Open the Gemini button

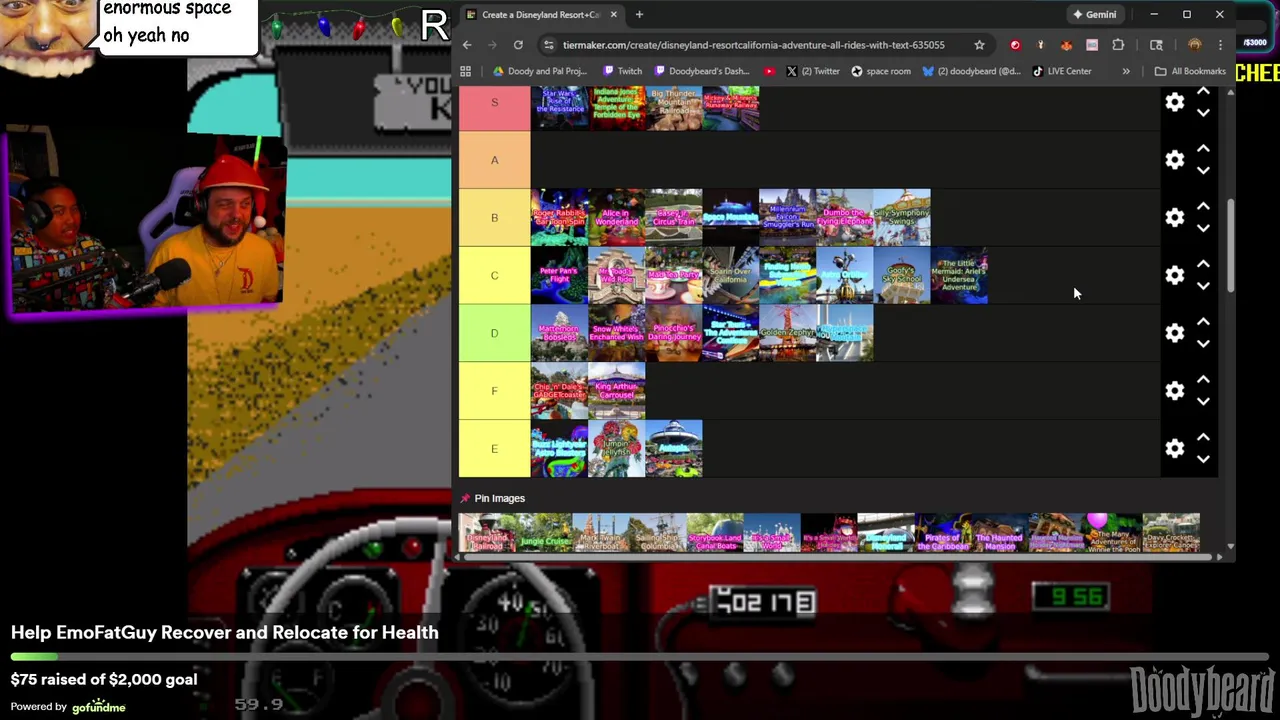[x=1094, y=14]
